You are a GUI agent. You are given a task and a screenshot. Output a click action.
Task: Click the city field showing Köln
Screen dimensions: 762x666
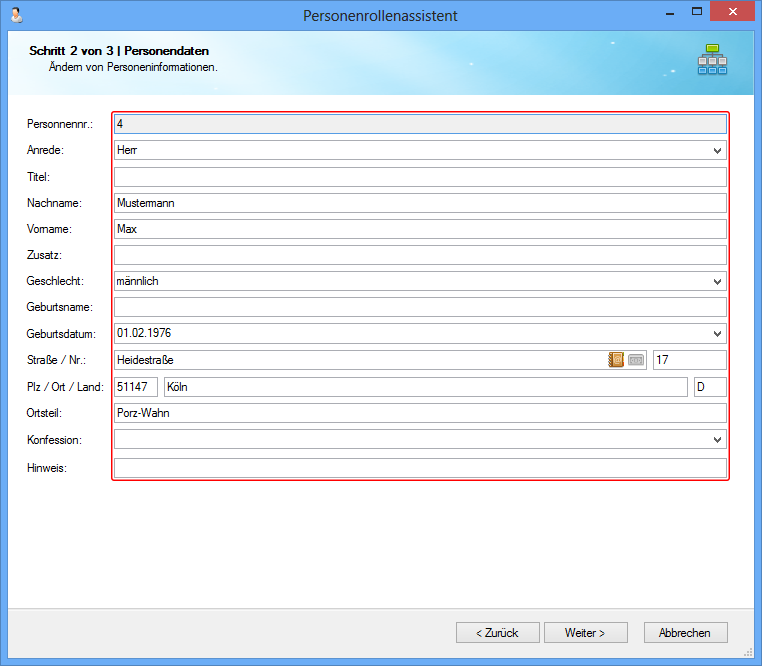(426, 387)
